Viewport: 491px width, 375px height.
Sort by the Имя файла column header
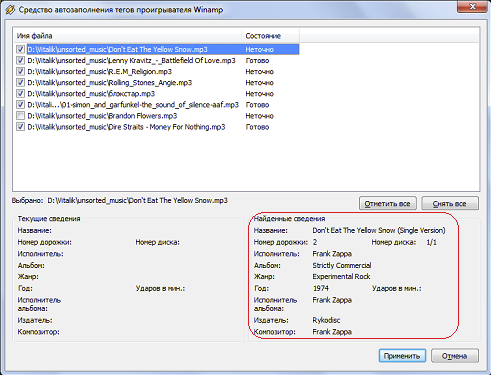tap(127, 36)
